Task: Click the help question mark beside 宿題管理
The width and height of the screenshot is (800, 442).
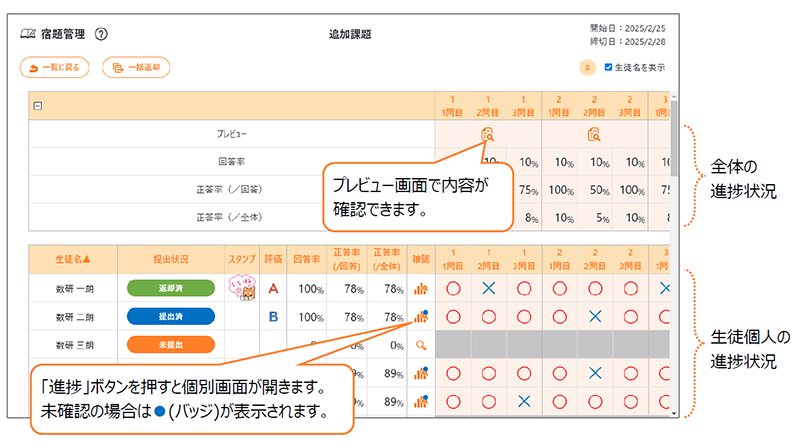Action: [x=101, y=34]
